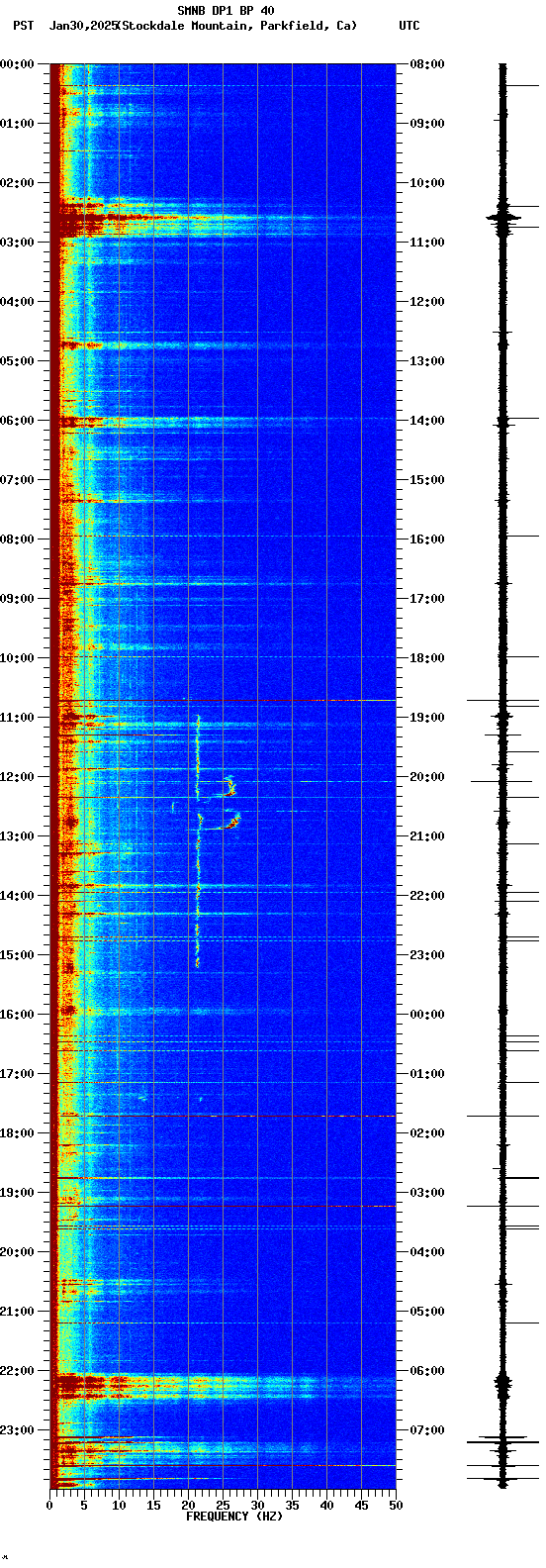Image resolution: width=546 pixels, height=1568 pixels.
Task: Click the '03:00' UTC time label
Action: [x=427, y=1193]
